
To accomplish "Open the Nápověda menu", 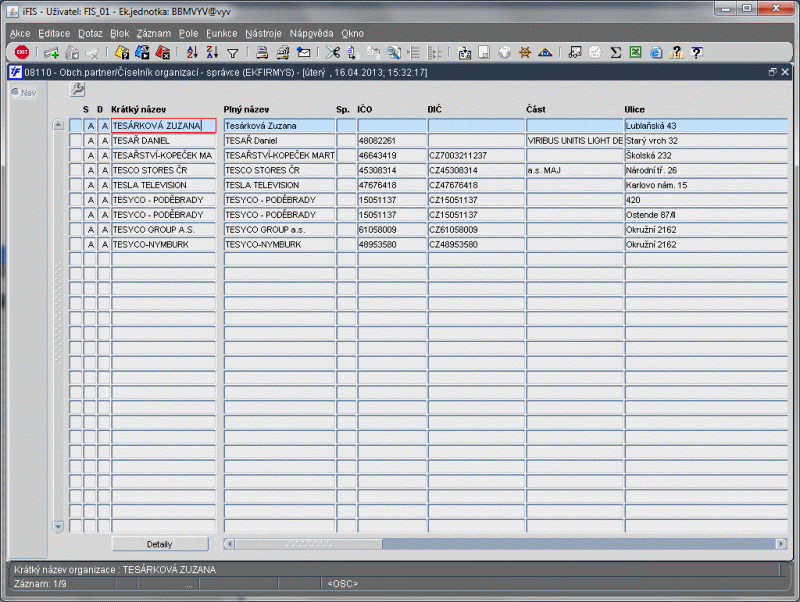I will coord(311,33).
